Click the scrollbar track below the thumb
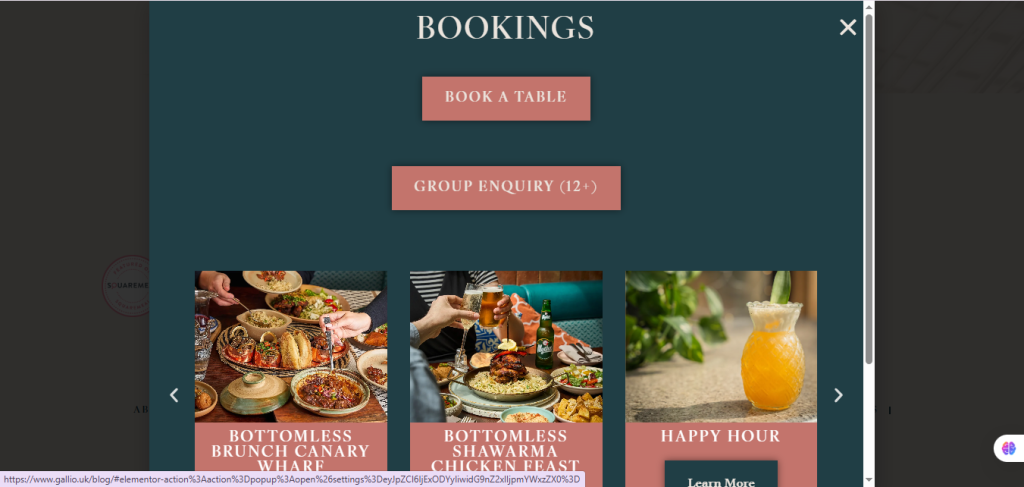This screenshot has width=1024, height=487. 869,419
